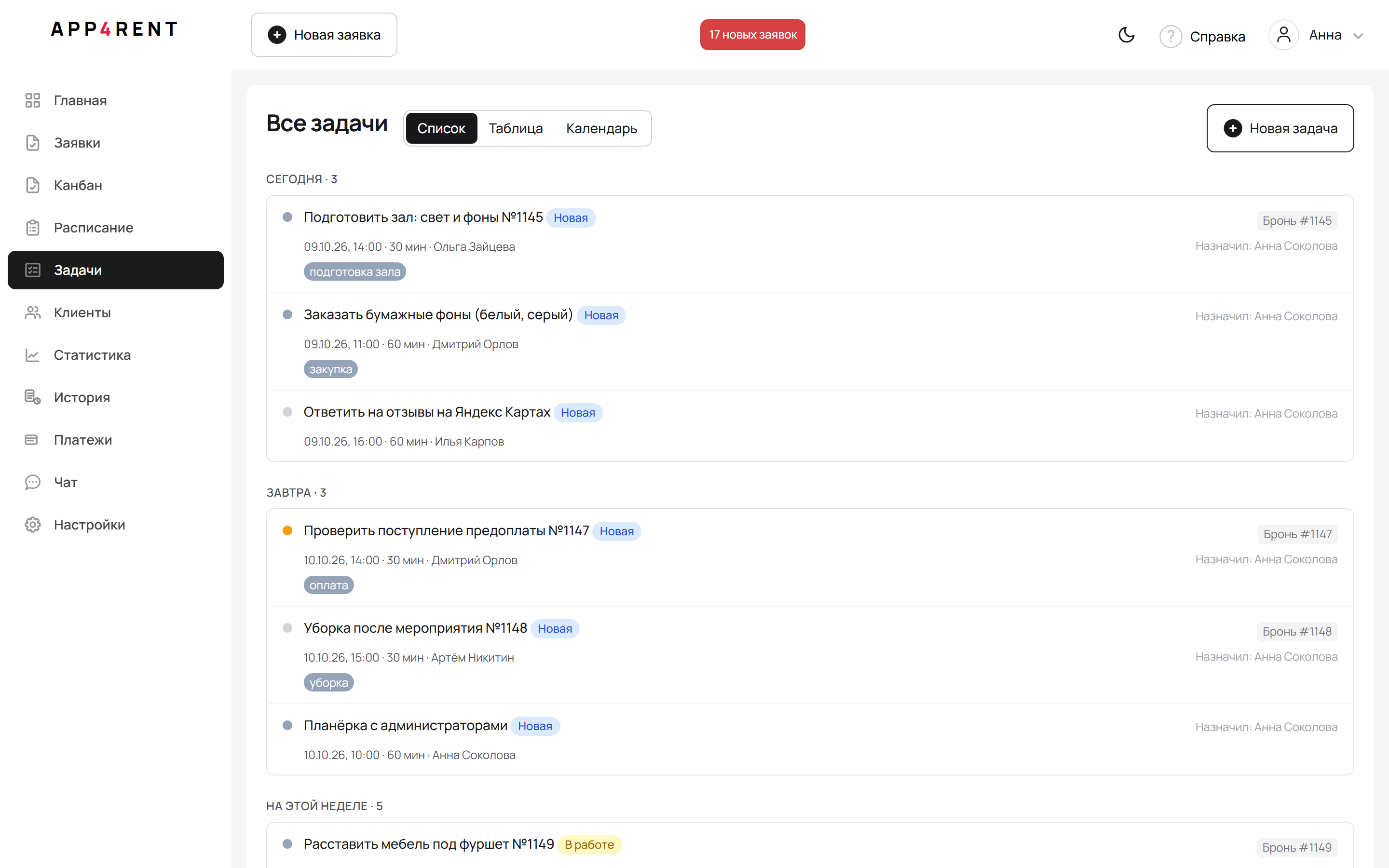This screenshot has height=868, width=1389.
Task: Open the Чат speech-bubble icon
Action: tap(33, 482)
